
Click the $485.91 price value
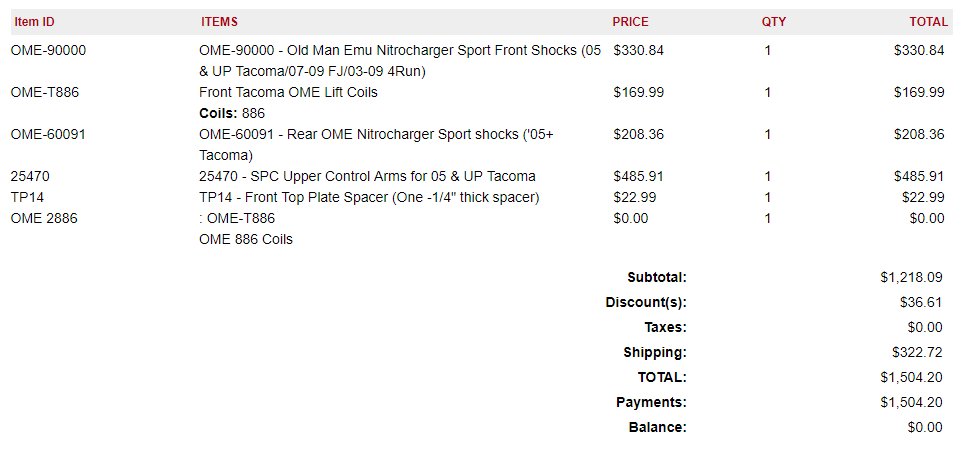click(639, 176)
